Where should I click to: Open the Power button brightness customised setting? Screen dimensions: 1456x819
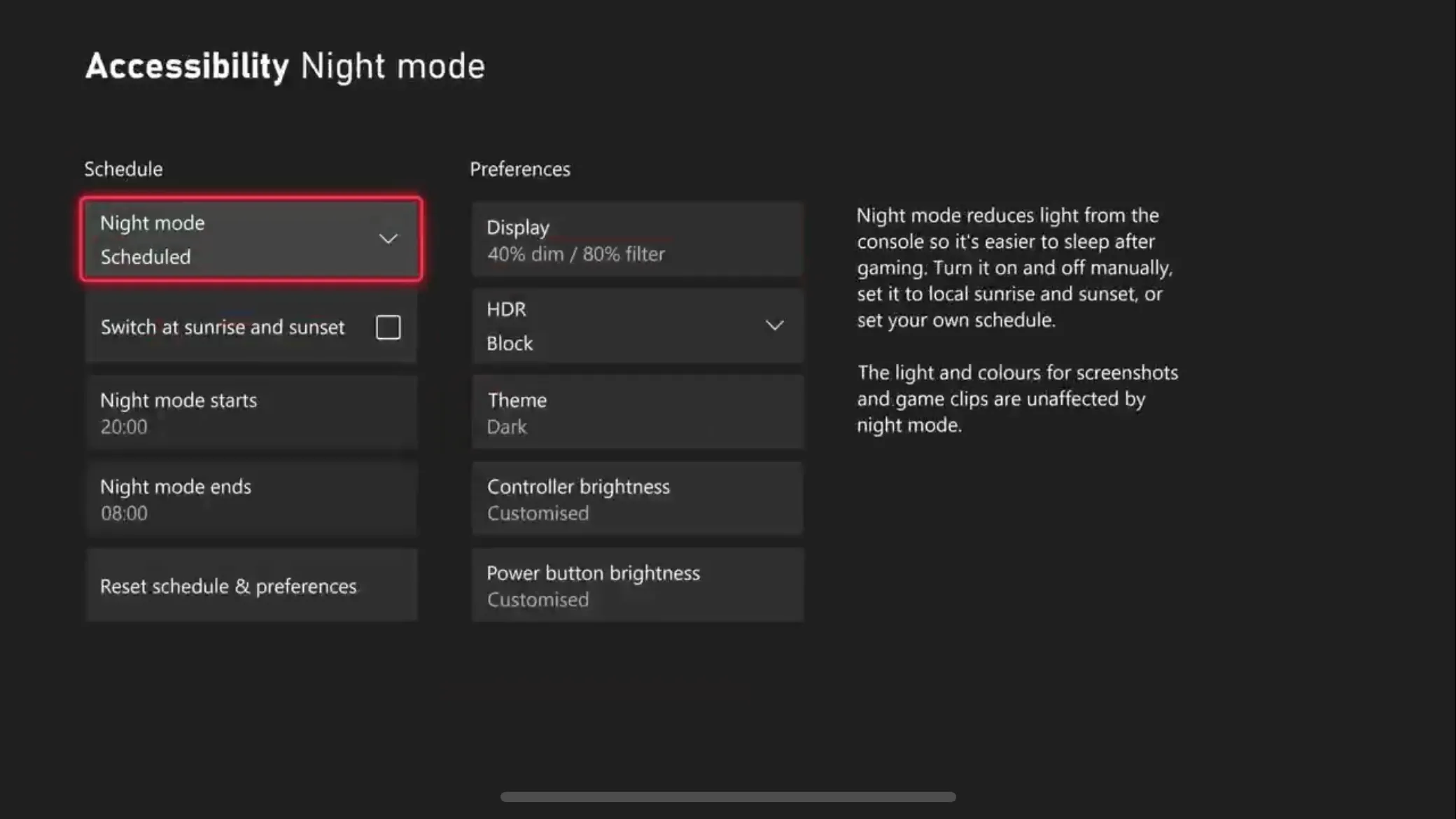click(636, 585)
